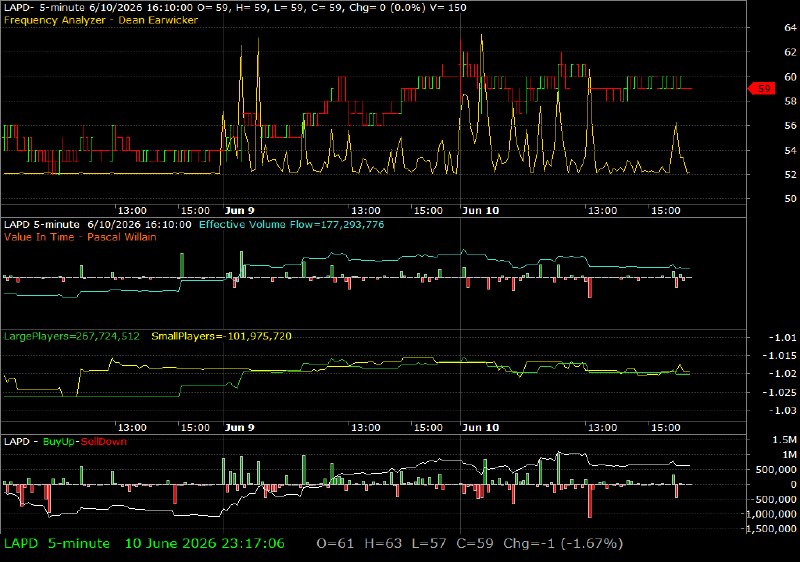Screen dimensions: 800x562
Task: Click the -1.025 axis value
Action: 779,392
